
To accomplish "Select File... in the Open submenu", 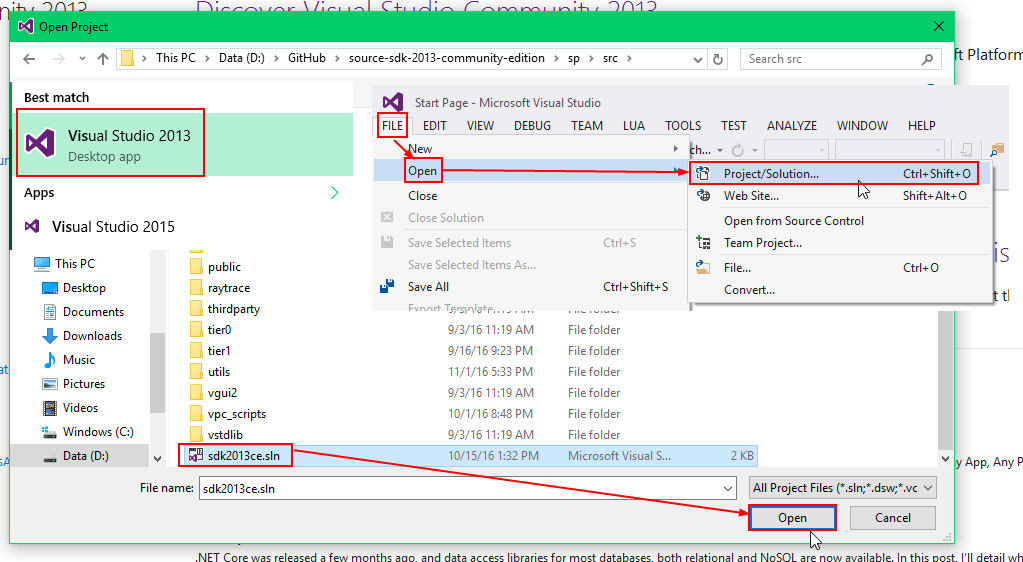I will [x=737, y=268].
